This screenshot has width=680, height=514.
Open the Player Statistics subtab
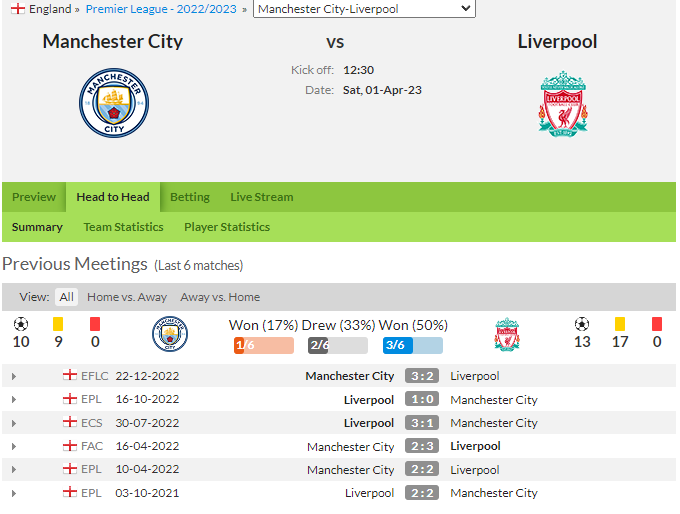coord(227,227)
